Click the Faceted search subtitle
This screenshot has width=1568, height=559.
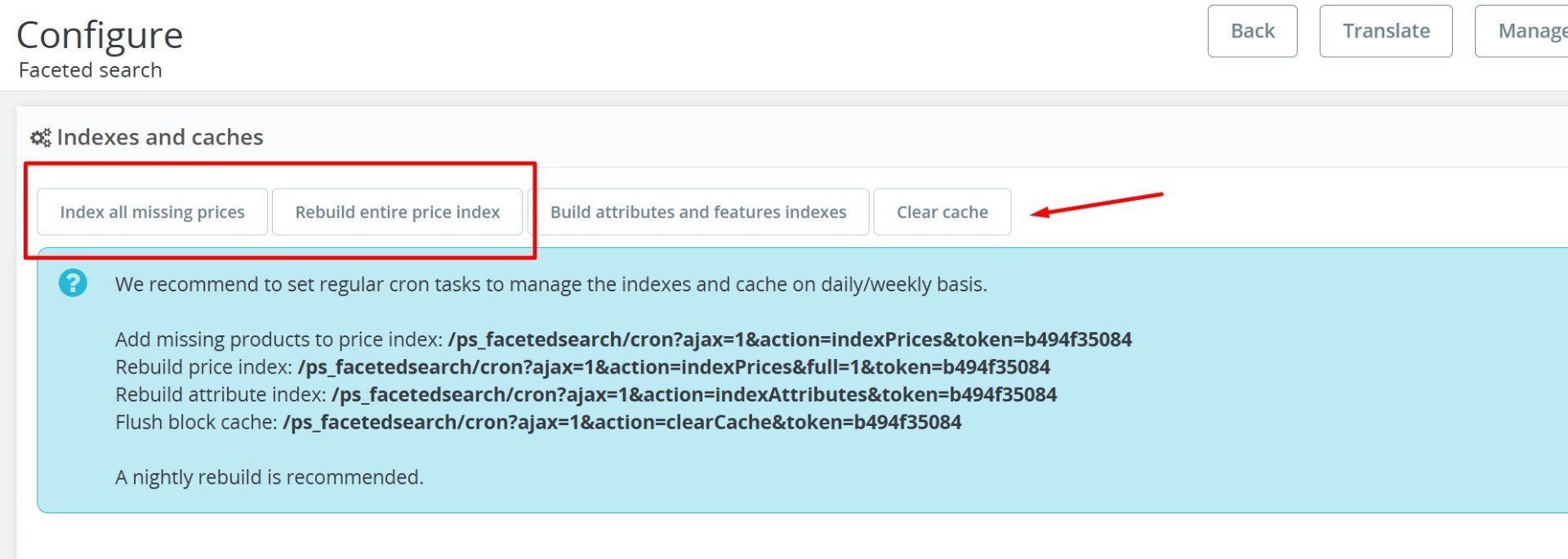90,70
